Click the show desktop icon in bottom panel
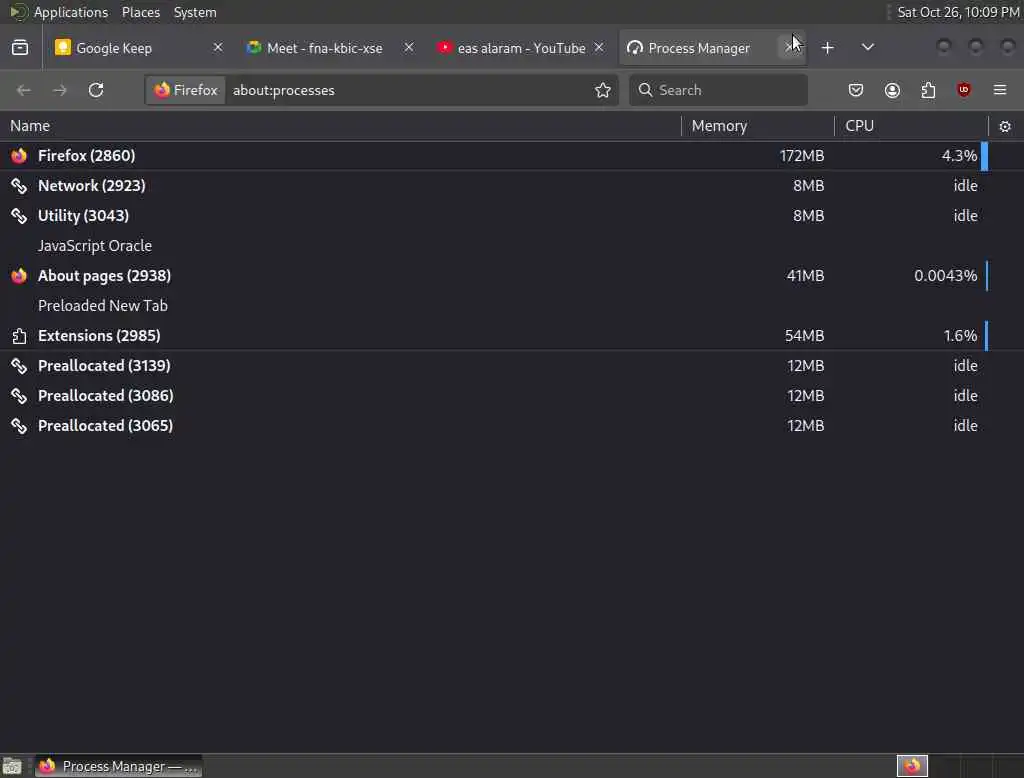1024x778 pixels. point(12,766)
